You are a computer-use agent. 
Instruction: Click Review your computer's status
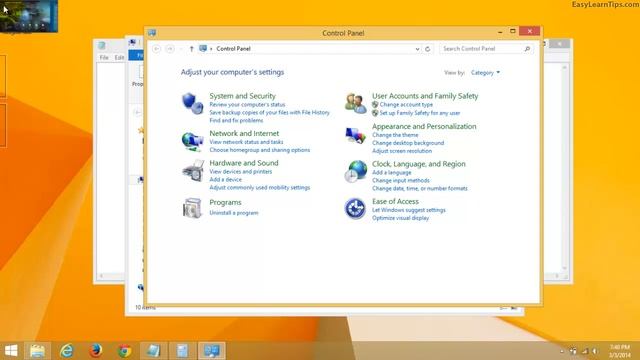[x=247, y=104]
